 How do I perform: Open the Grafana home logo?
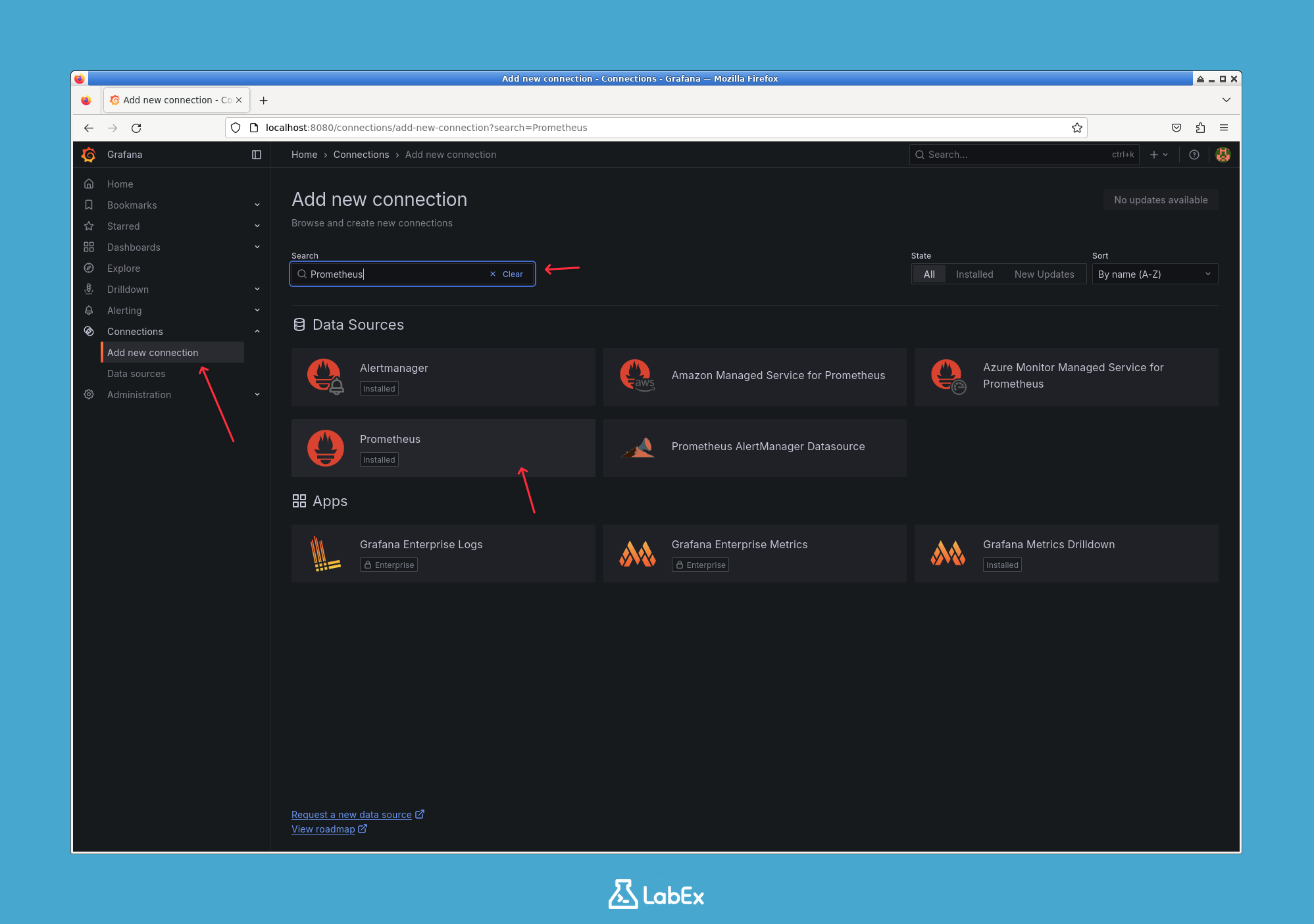pos(89,154)
